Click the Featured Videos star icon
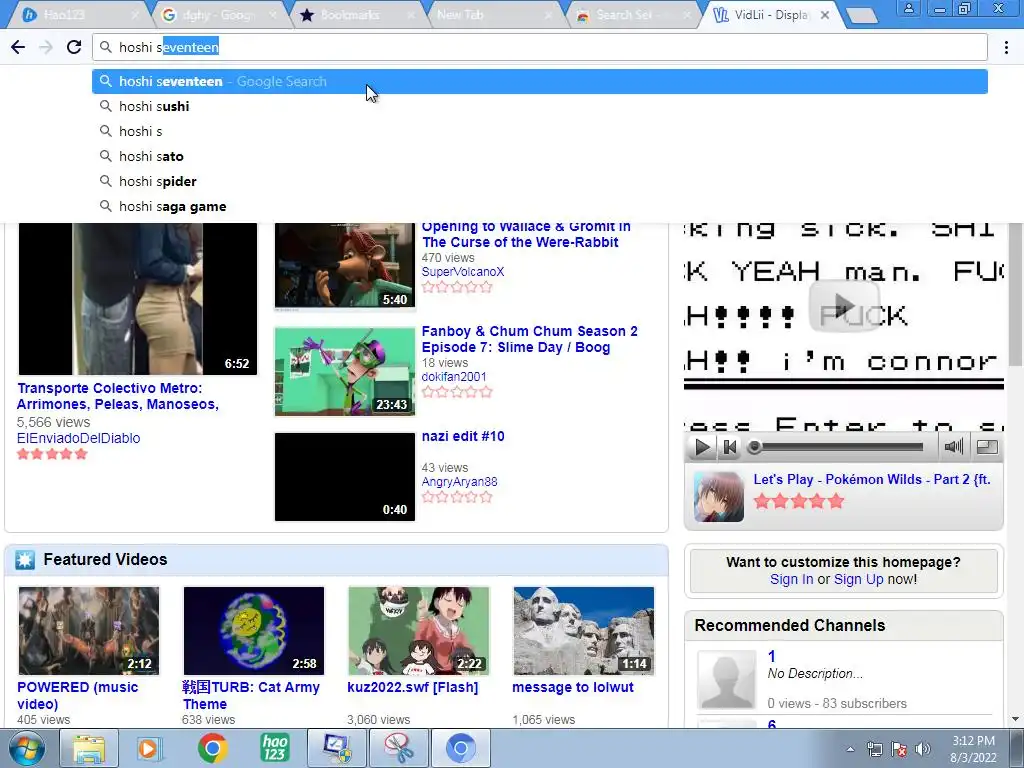Viewport: 1024px width, 768px height. click(x=25, y=560)
